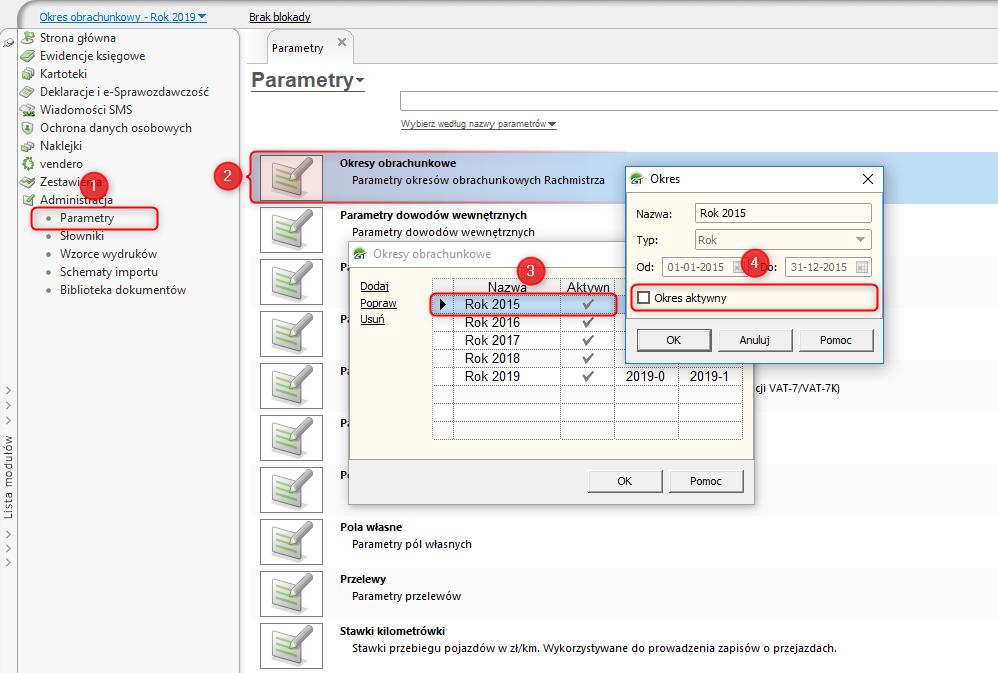Image resolution: width=998 pixels, height=673 pixels.
Task: Open the Wybierz według nazwy parametrów dropdown
Action: point(478,124)
